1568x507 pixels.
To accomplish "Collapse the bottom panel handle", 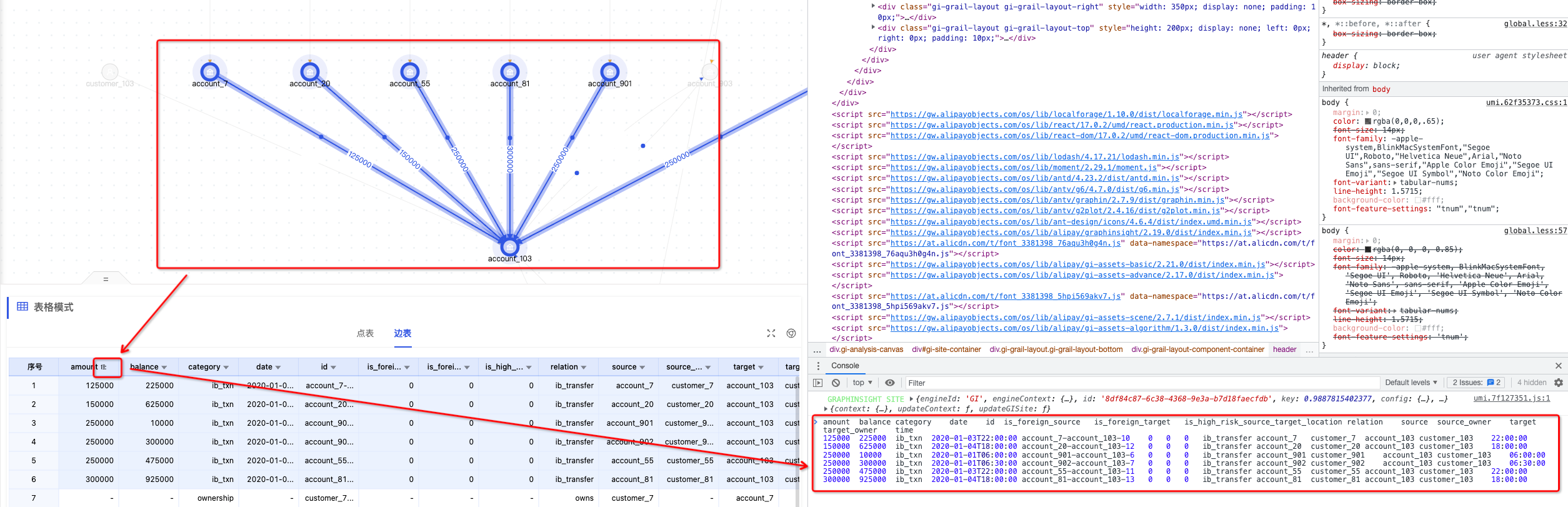I will click(x=106, y=279).
